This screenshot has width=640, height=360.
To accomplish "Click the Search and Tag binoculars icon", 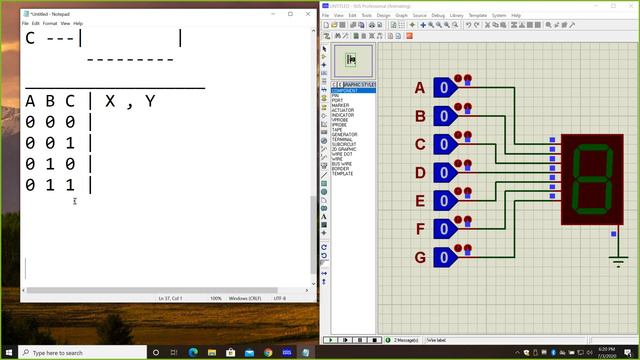I will [x=338, y=36].
